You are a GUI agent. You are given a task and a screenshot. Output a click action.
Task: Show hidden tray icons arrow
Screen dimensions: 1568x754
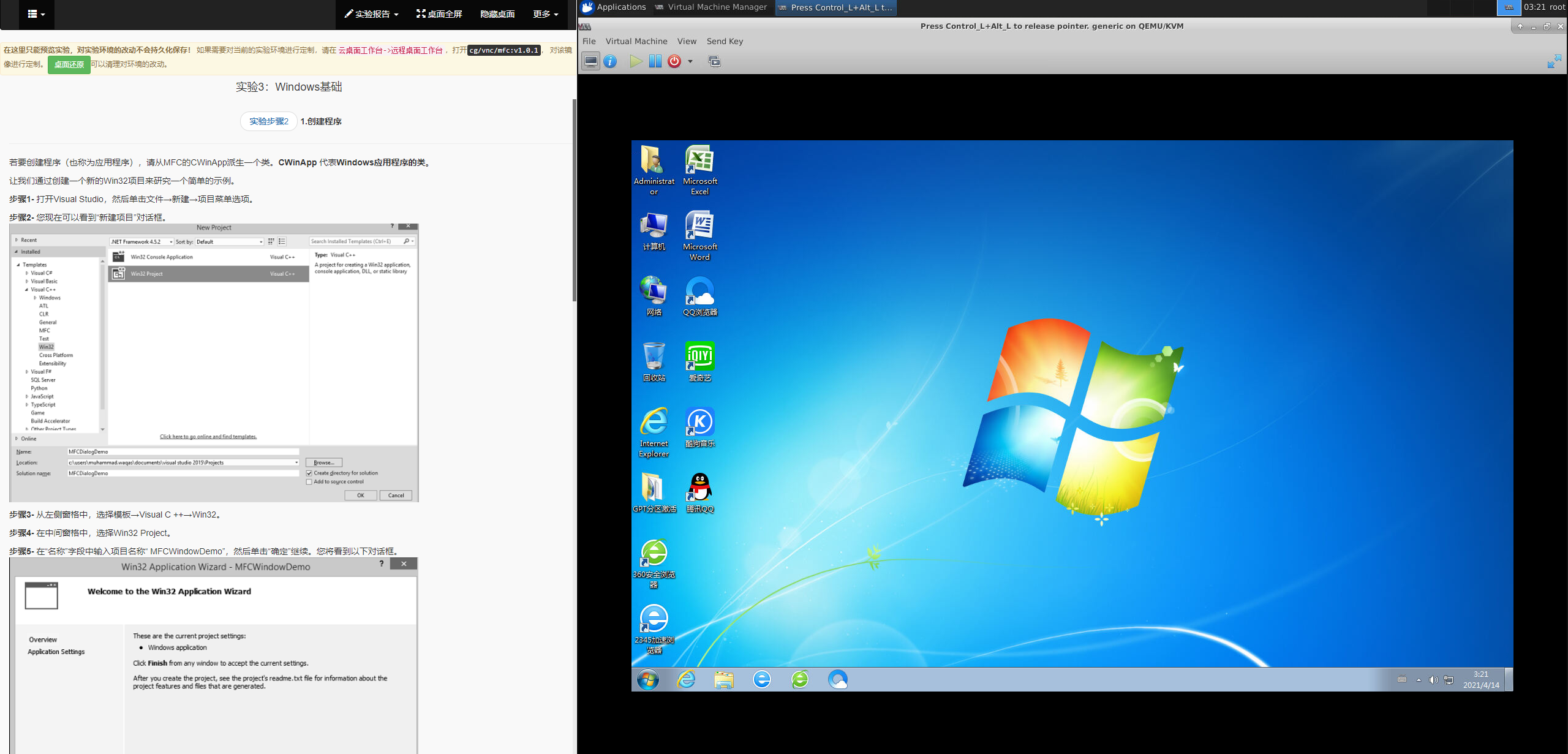click(x=1419, y=680)
